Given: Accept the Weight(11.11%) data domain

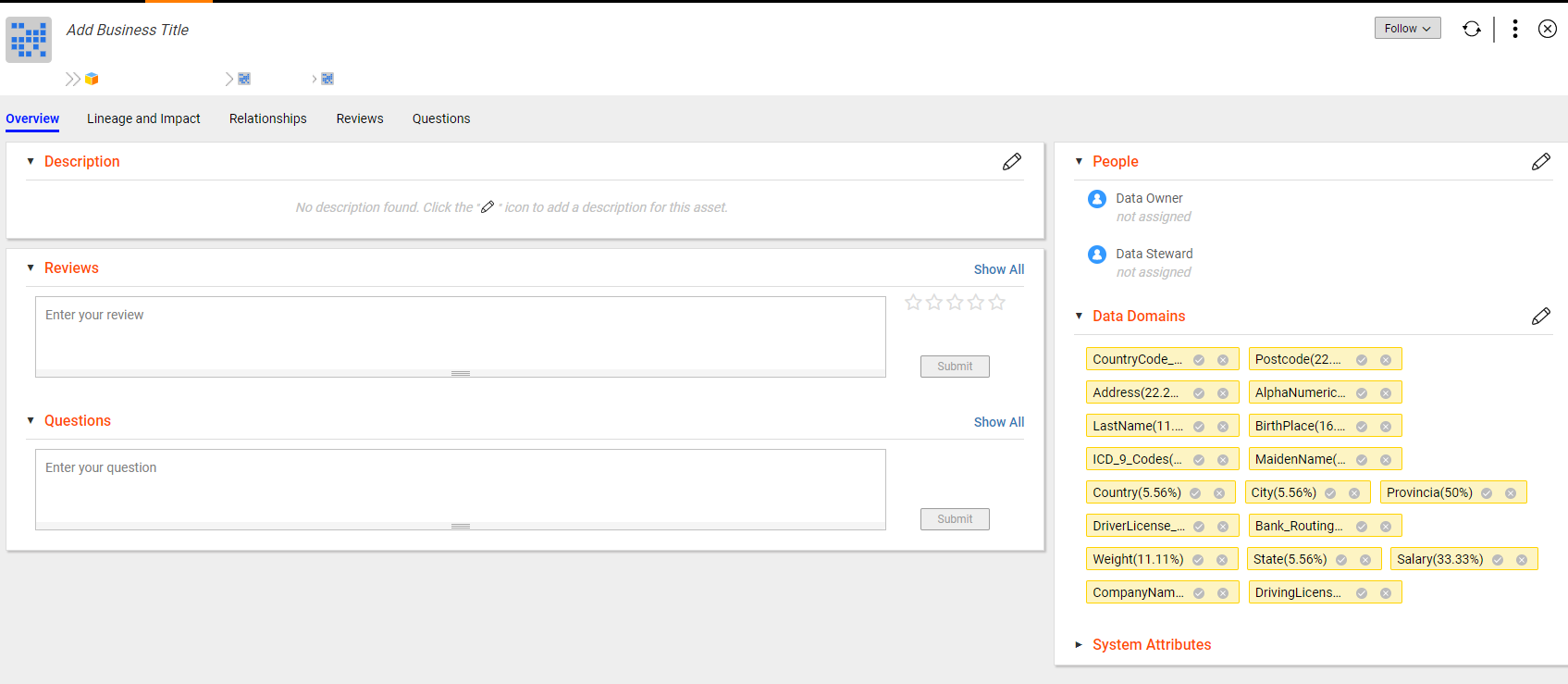Looking at the screenshot, I should tap(1198, 560).
